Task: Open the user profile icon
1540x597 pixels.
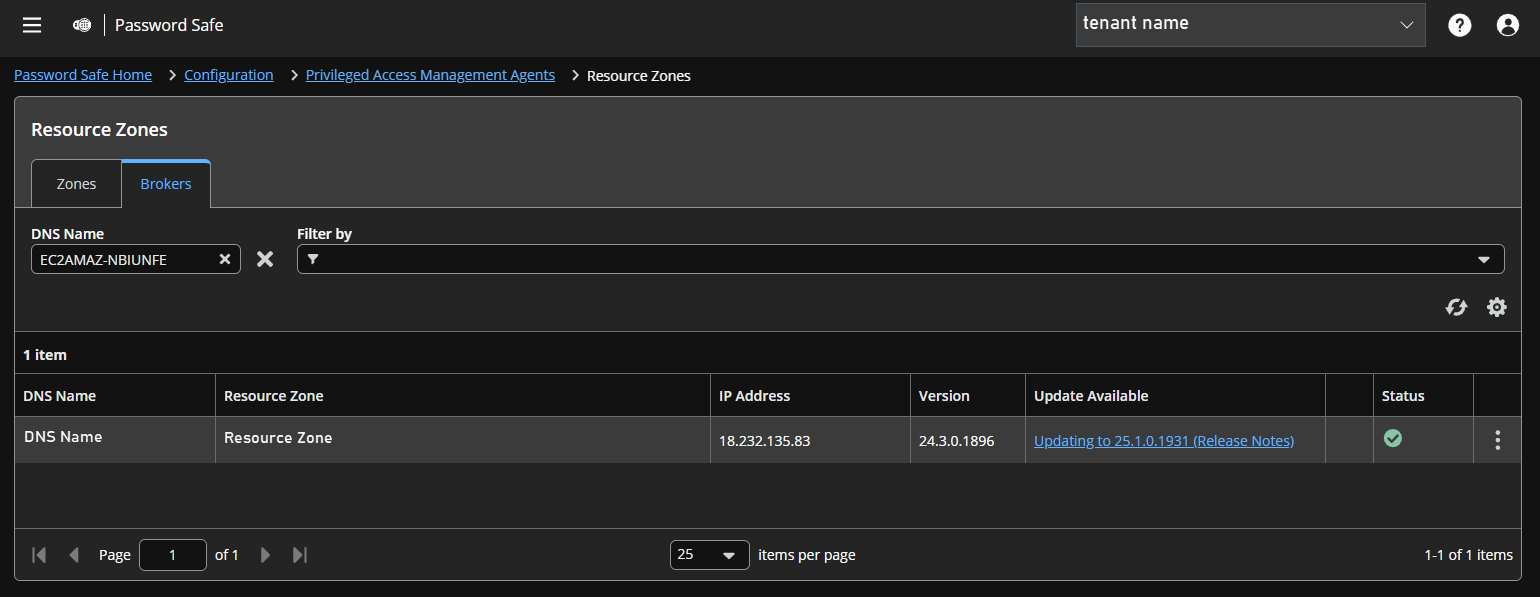Action: [1507, 25]
